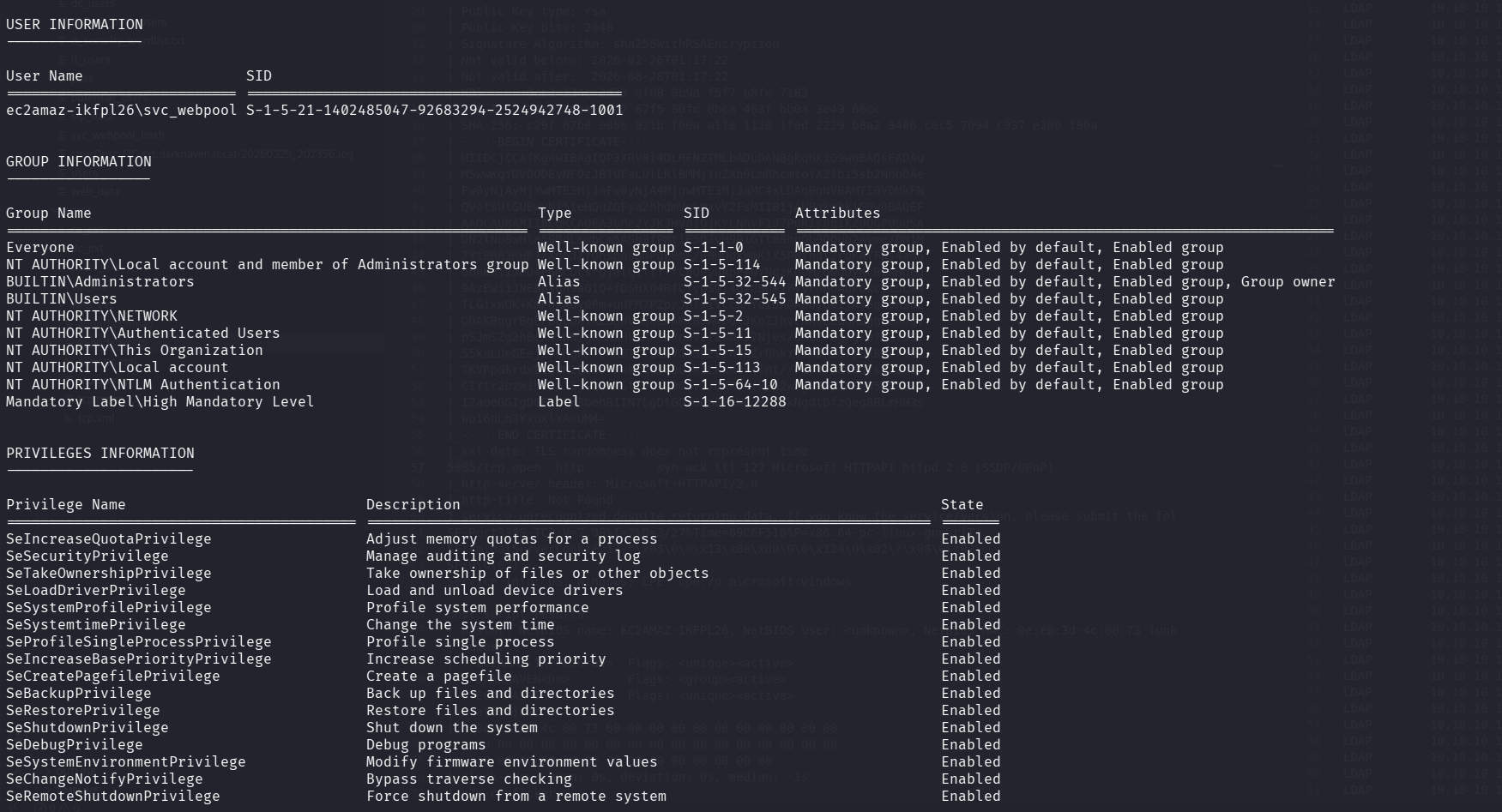Click SeSecurityPrivilege entry

tap(87, 556)
